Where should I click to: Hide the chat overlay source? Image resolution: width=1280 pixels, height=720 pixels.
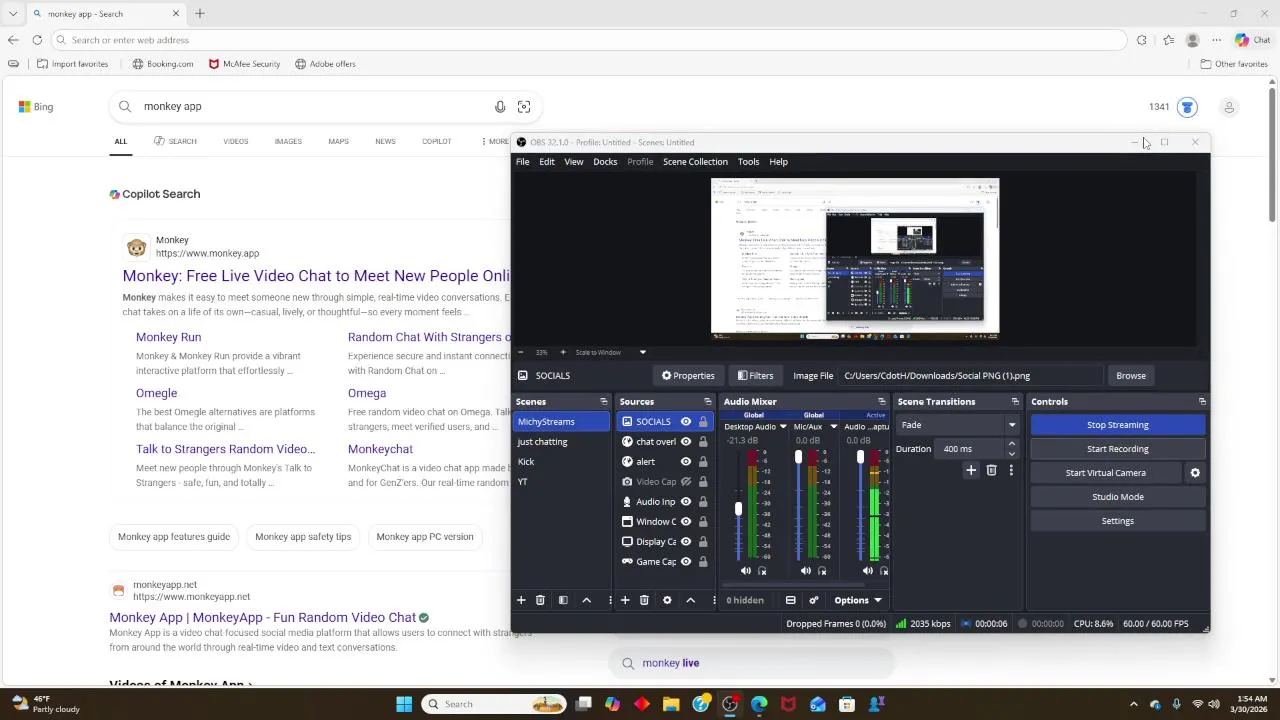click(x=686, y=442)
